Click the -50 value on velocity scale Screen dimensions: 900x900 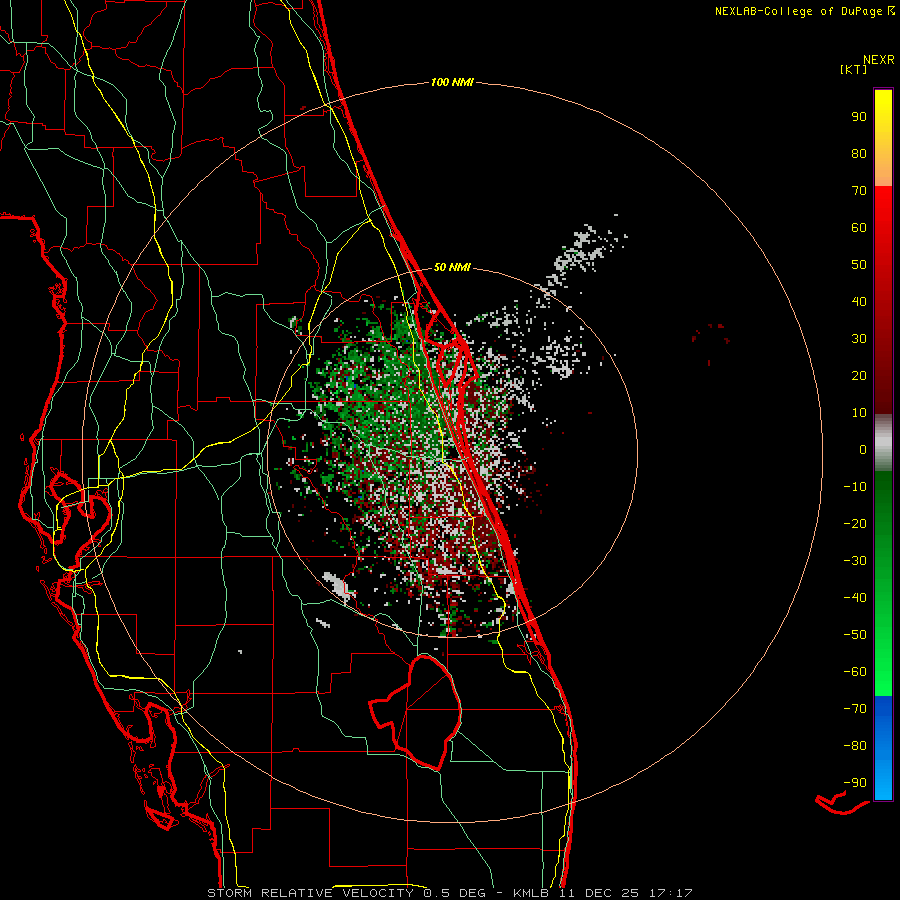(855, 635)
